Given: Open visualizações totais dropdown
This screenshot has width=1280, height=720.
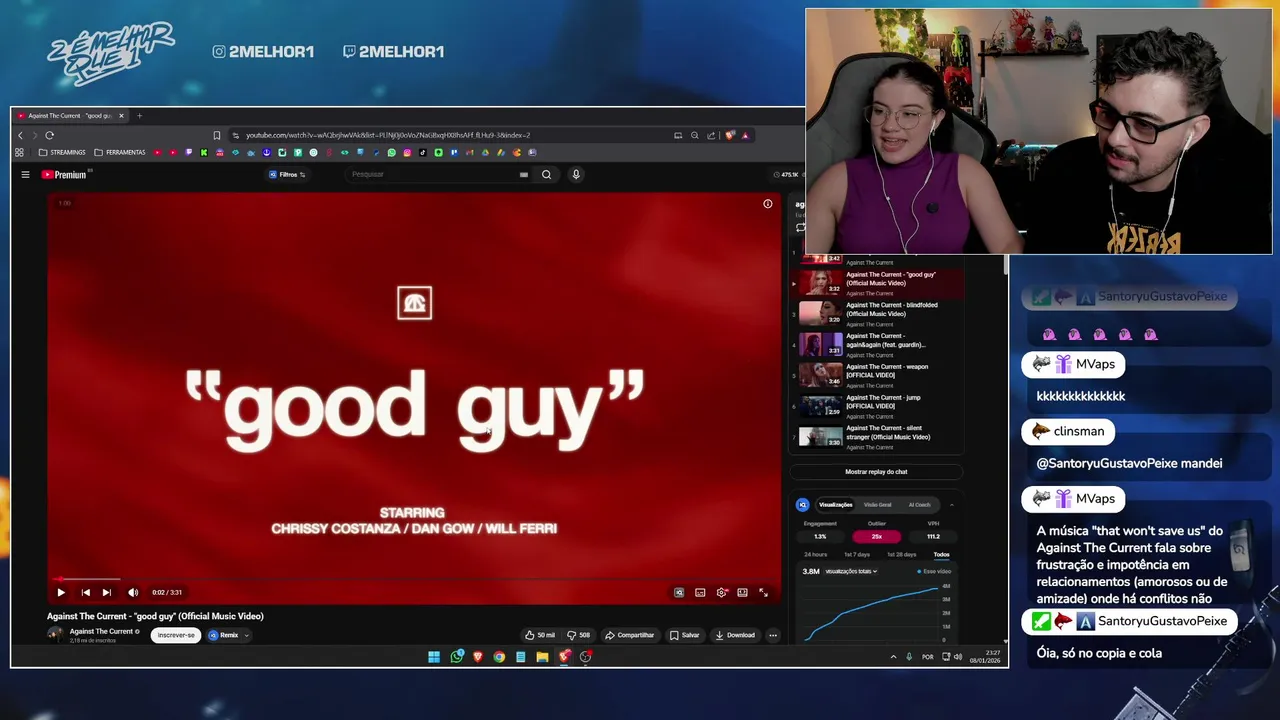Looking at the screenshot, I should click(851, 571).
